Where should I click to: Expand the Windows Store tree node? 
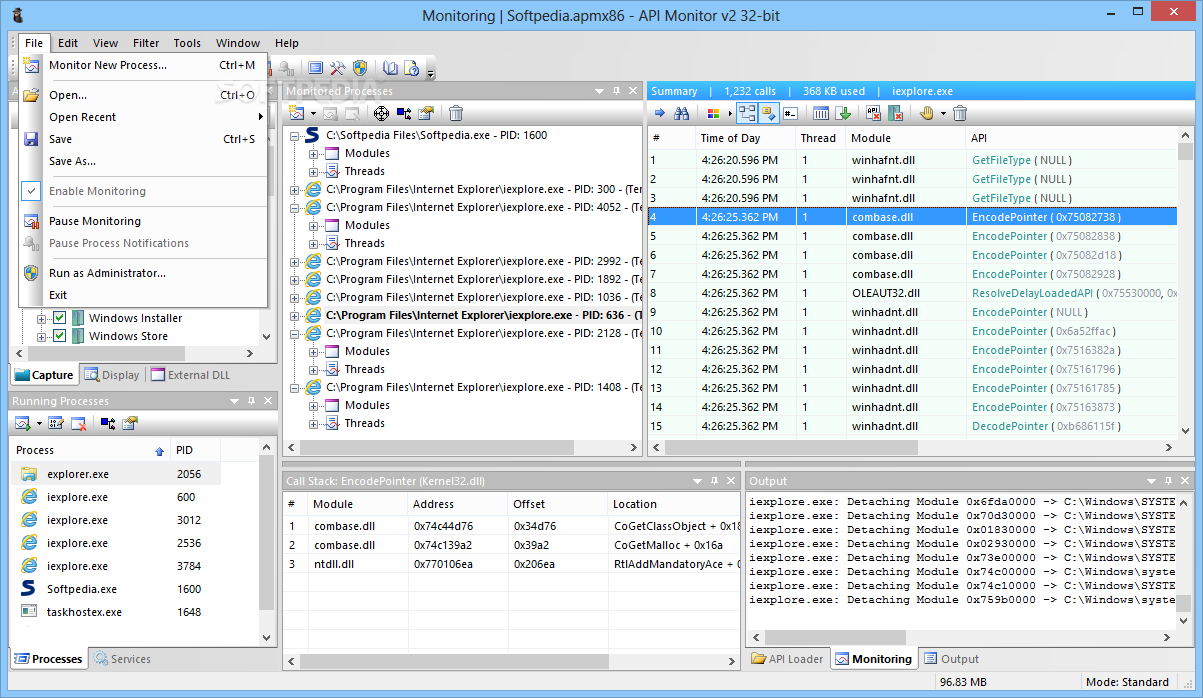pos(42,336)
